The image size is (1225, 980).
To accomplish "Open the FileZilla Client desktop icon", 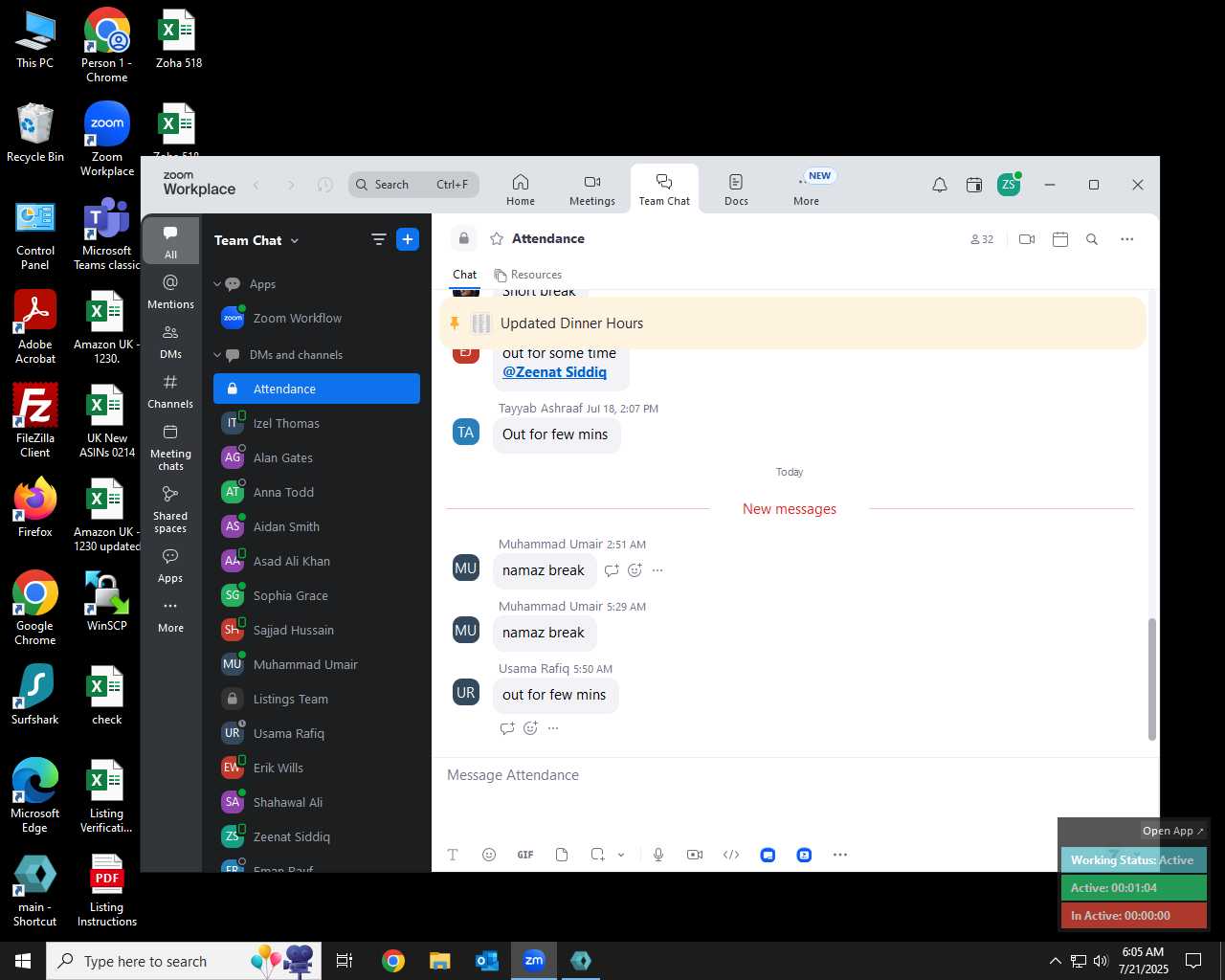I will coord(35,421).
